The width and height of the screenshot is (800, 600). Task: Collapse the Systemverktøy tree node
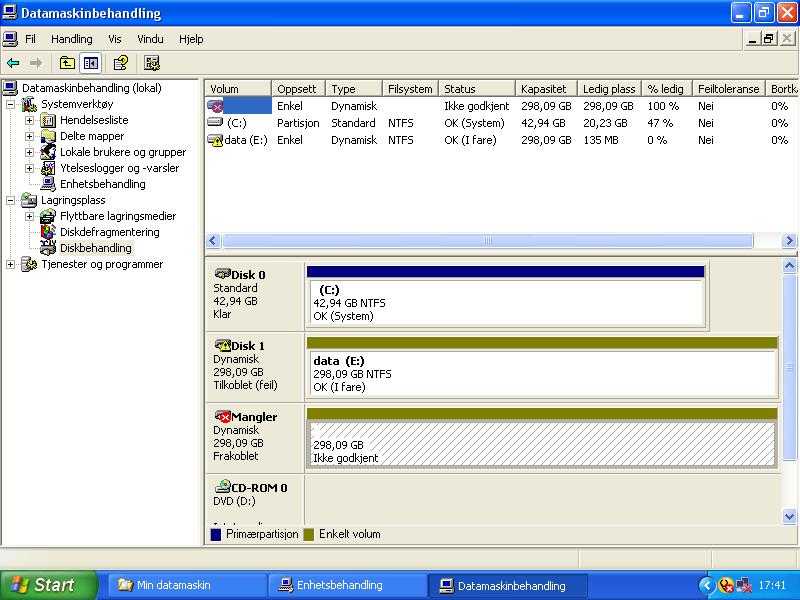click(10, 105)
